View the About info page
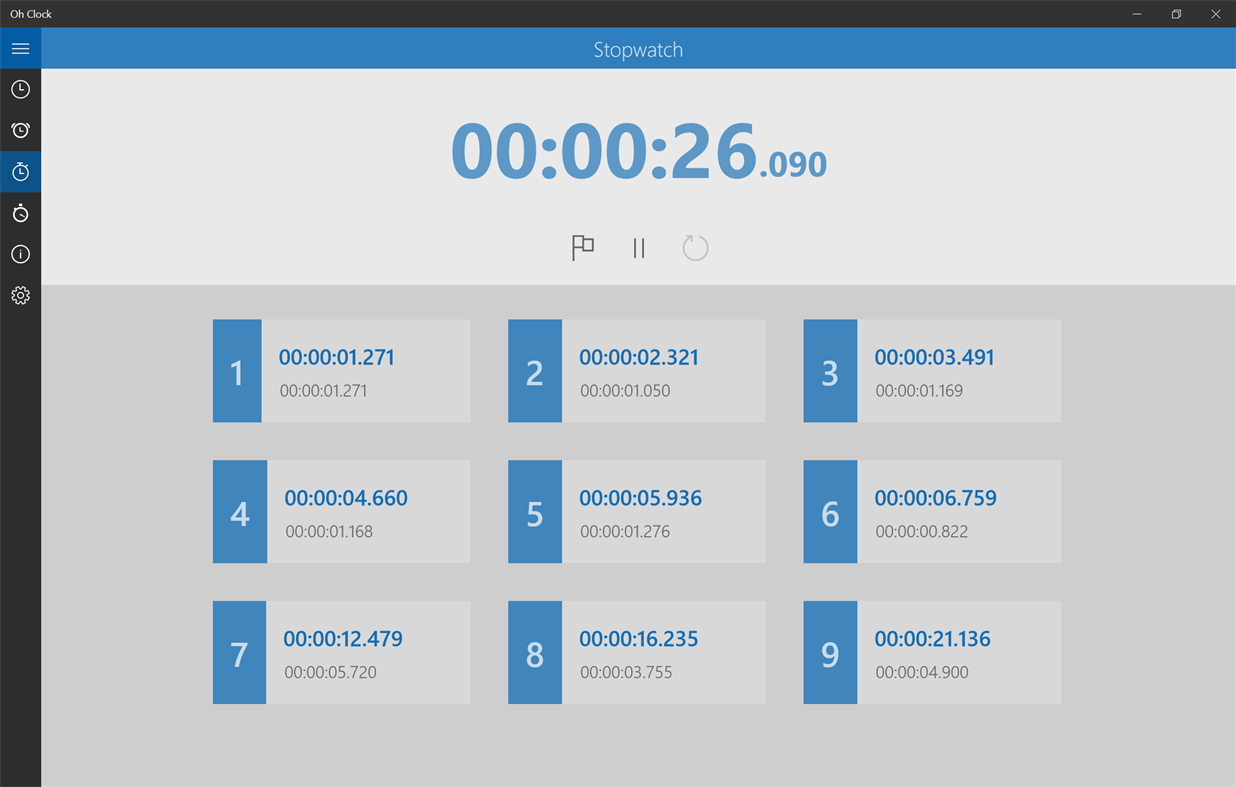This screenshot has height=787, width=1236. click(20, 254)
